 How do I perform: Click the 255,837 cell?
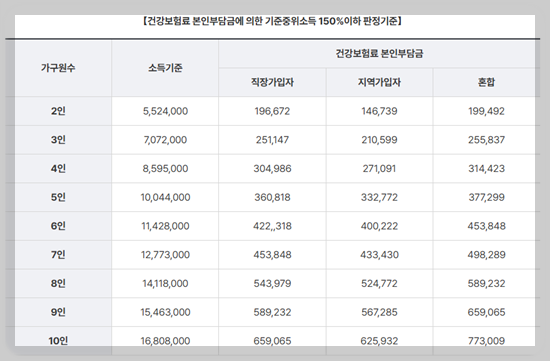pyautogui.click(x=487, y=140)
